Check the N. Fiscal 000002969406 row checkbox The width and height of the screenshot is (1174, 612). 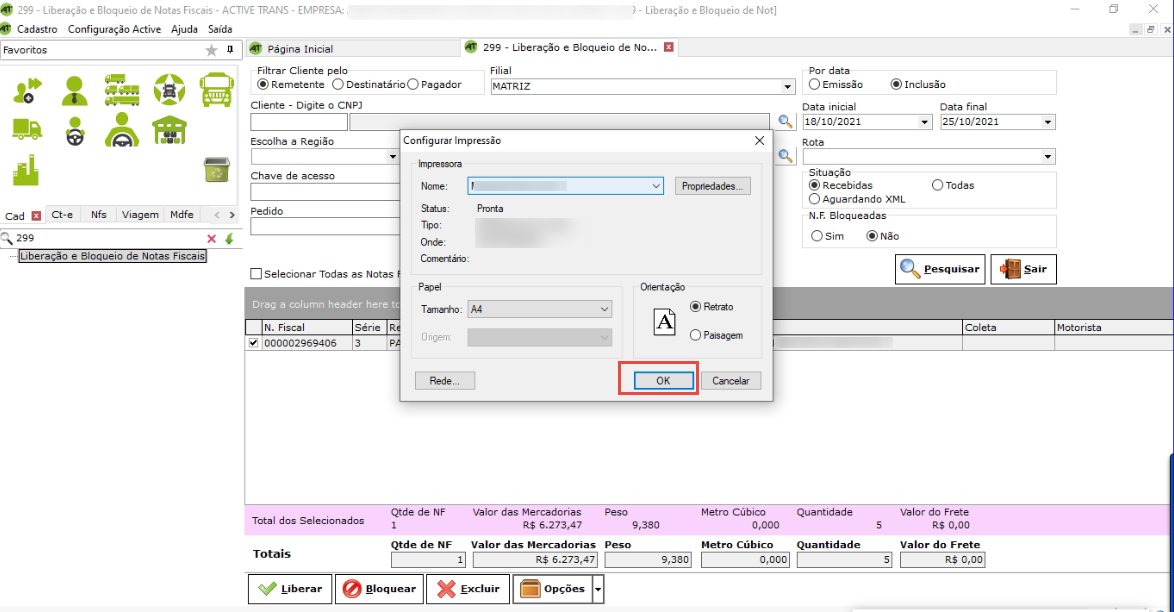click(253, 343)
